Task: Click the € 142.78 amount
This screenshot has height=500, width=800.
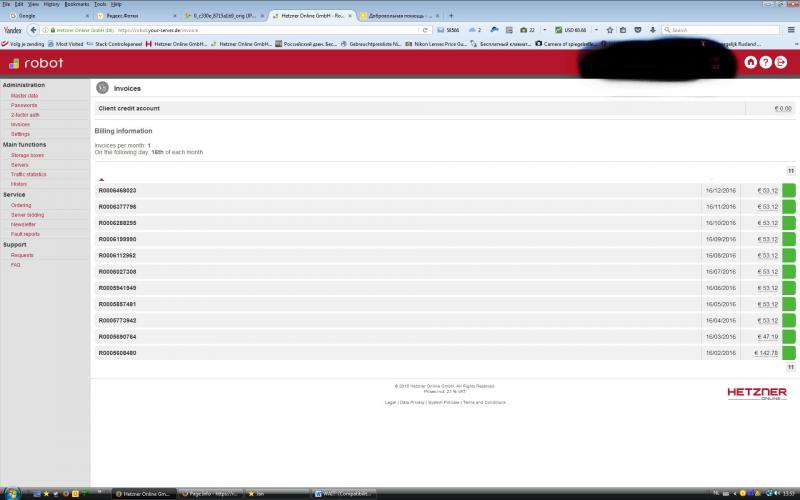Action: click(x=766, y=353)
